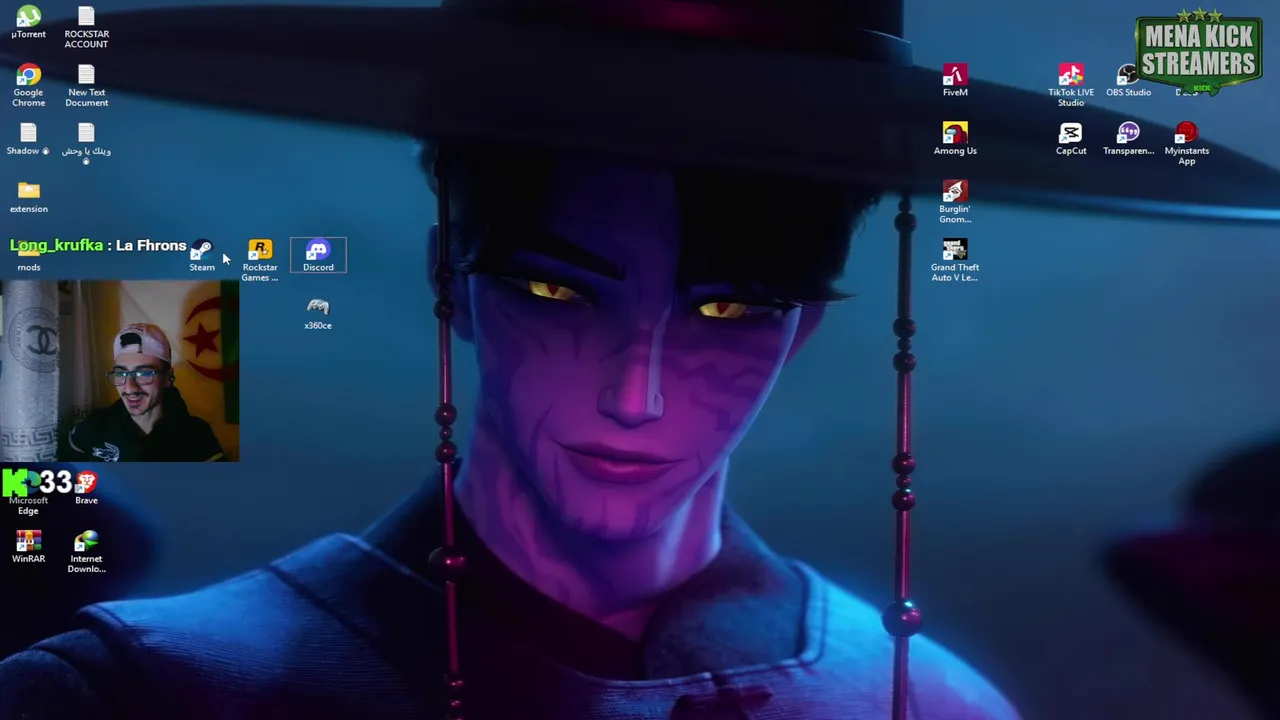Select the mods folder
This screenshot has width=1280, height=720.
pos(28,258)
